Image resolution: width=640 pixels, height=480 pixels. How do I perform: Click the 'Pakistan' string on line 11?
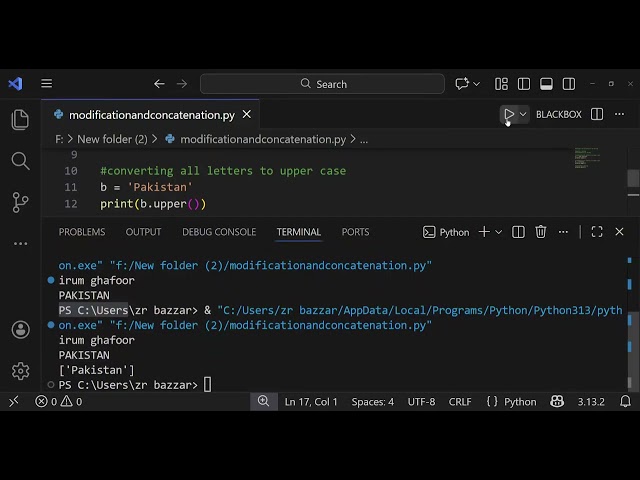[x=160, y=187]
